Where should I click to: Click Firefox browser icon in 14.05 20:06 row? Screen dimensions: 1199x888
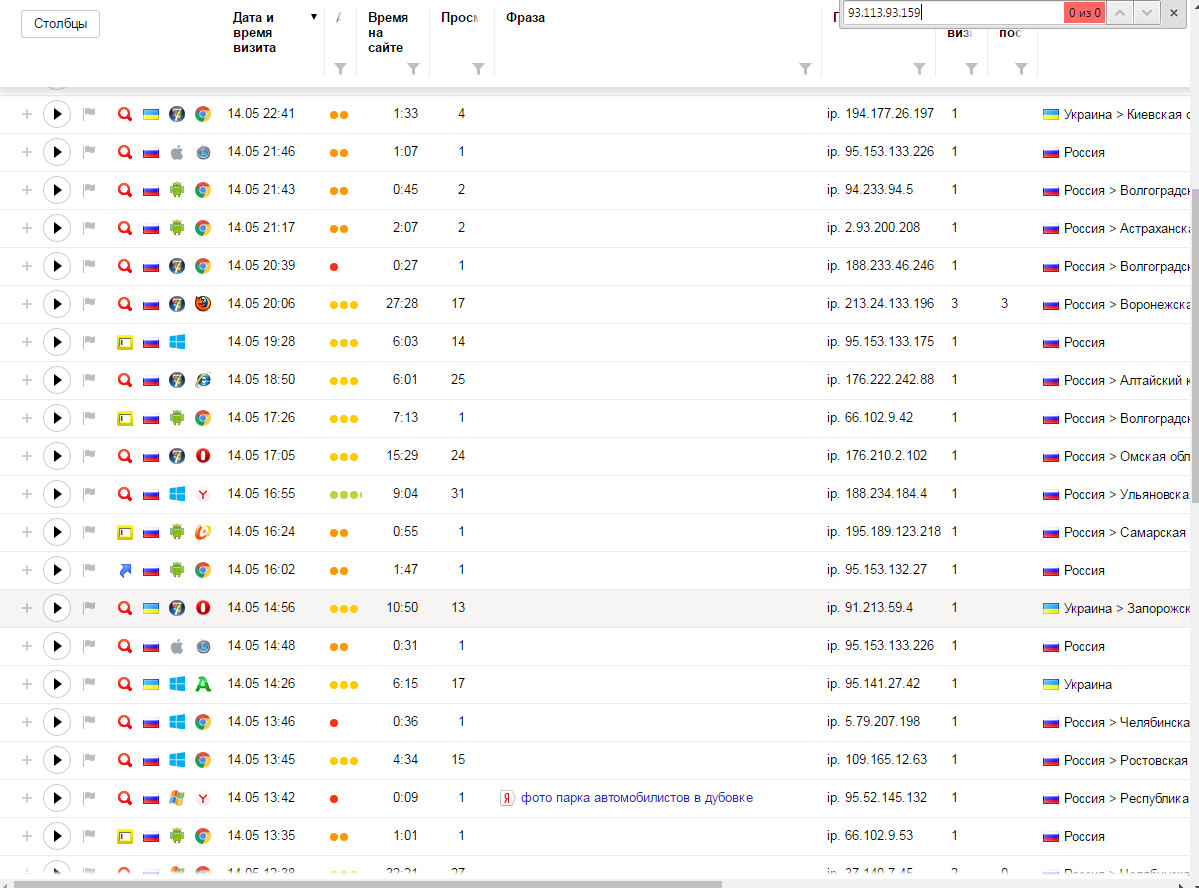click(203, 304)
